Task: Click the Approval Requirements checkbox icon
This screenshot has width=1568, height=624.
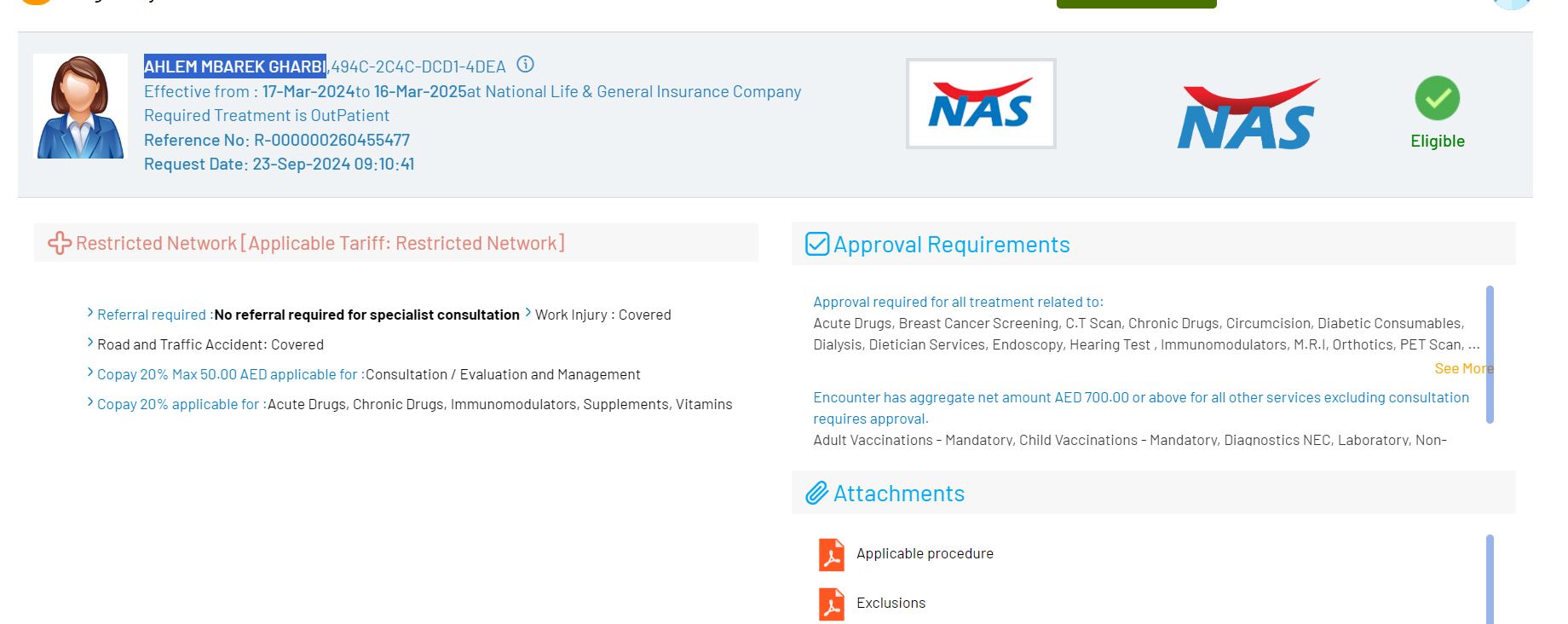Action: [817, 245]
